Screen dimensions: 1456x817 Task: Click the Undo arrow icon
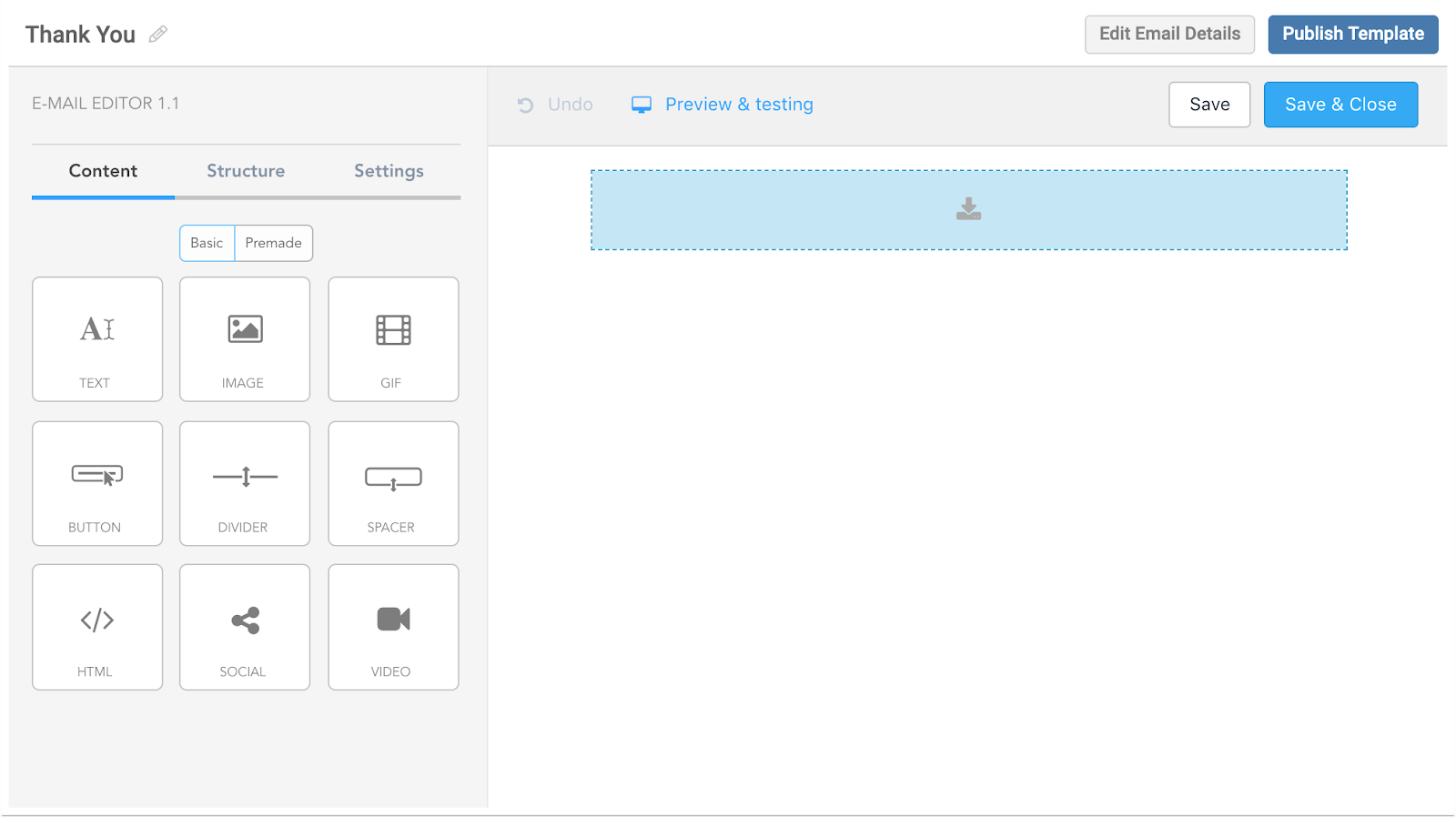[x=525, y=105]
